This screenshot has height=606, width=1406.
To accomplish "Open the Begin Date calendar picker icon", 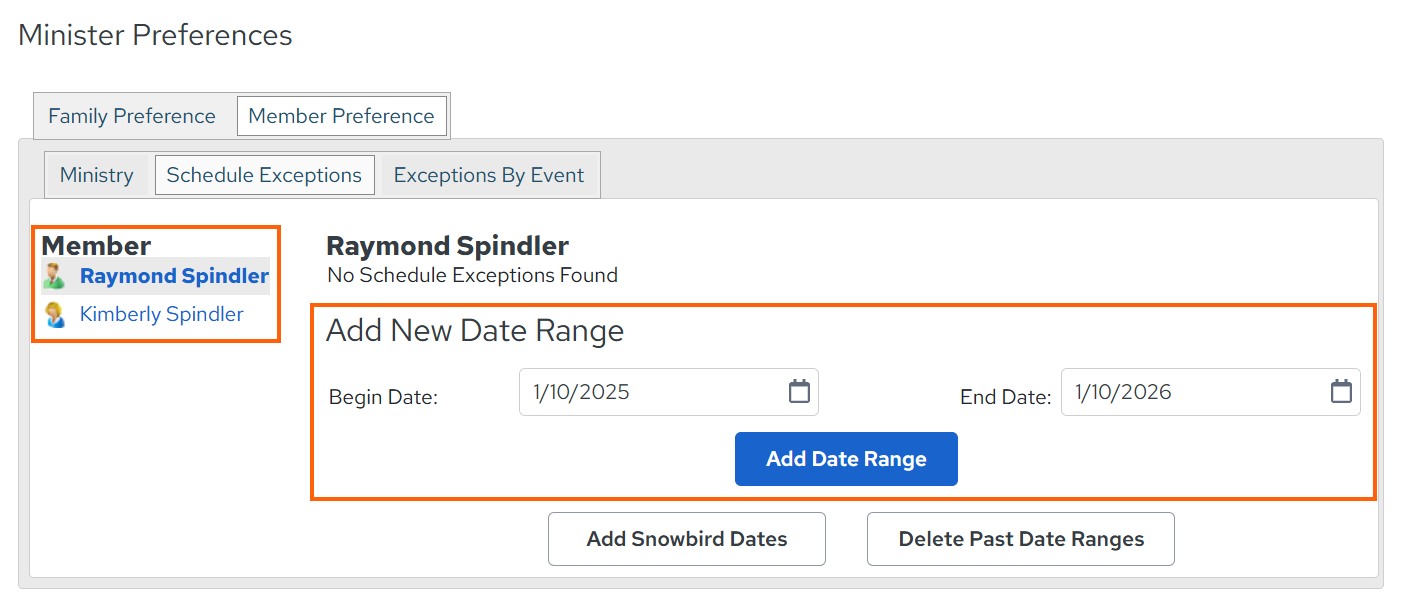I will pos(799,392).
